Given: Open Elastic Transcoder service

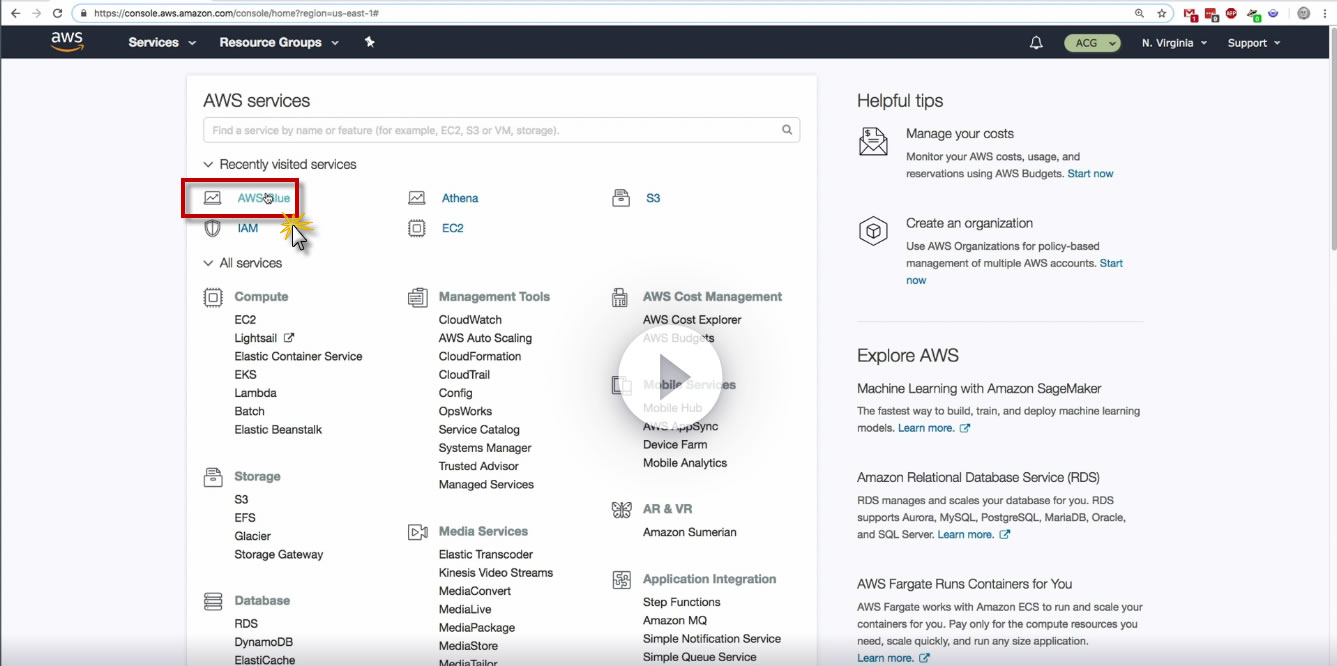Looking at the screenshot, I should 486,554.
